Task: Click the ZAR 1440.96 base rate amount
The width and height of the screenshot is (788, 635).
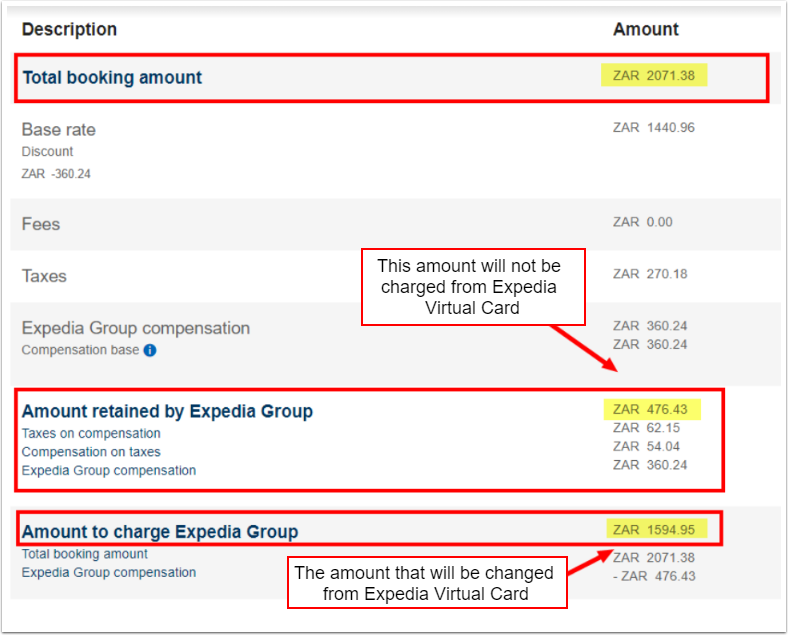Action: pyautogui.click(x=654, y=128)
